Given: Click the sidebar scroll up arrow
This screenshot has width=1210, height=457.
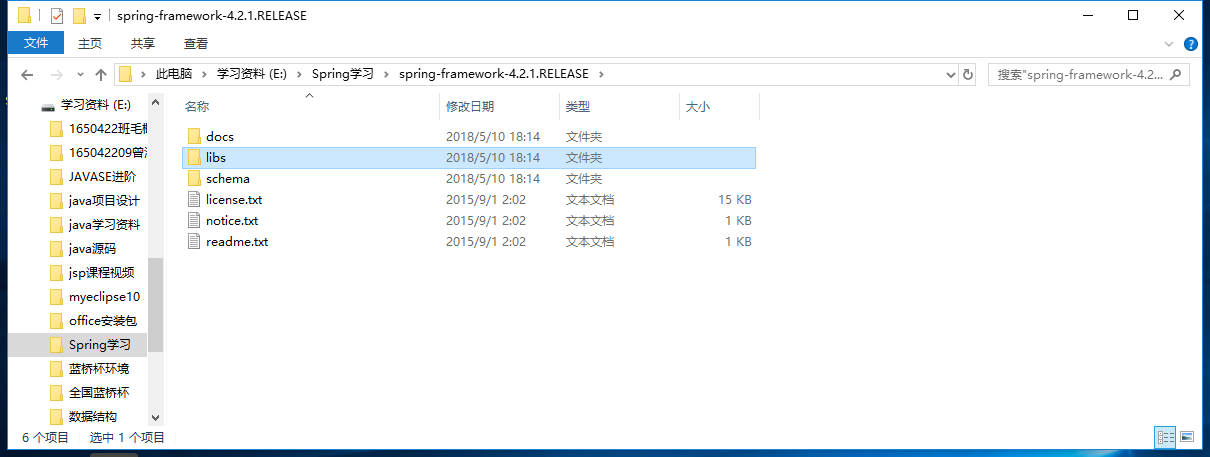Looking at the screenshot, I should click(155, 102).
